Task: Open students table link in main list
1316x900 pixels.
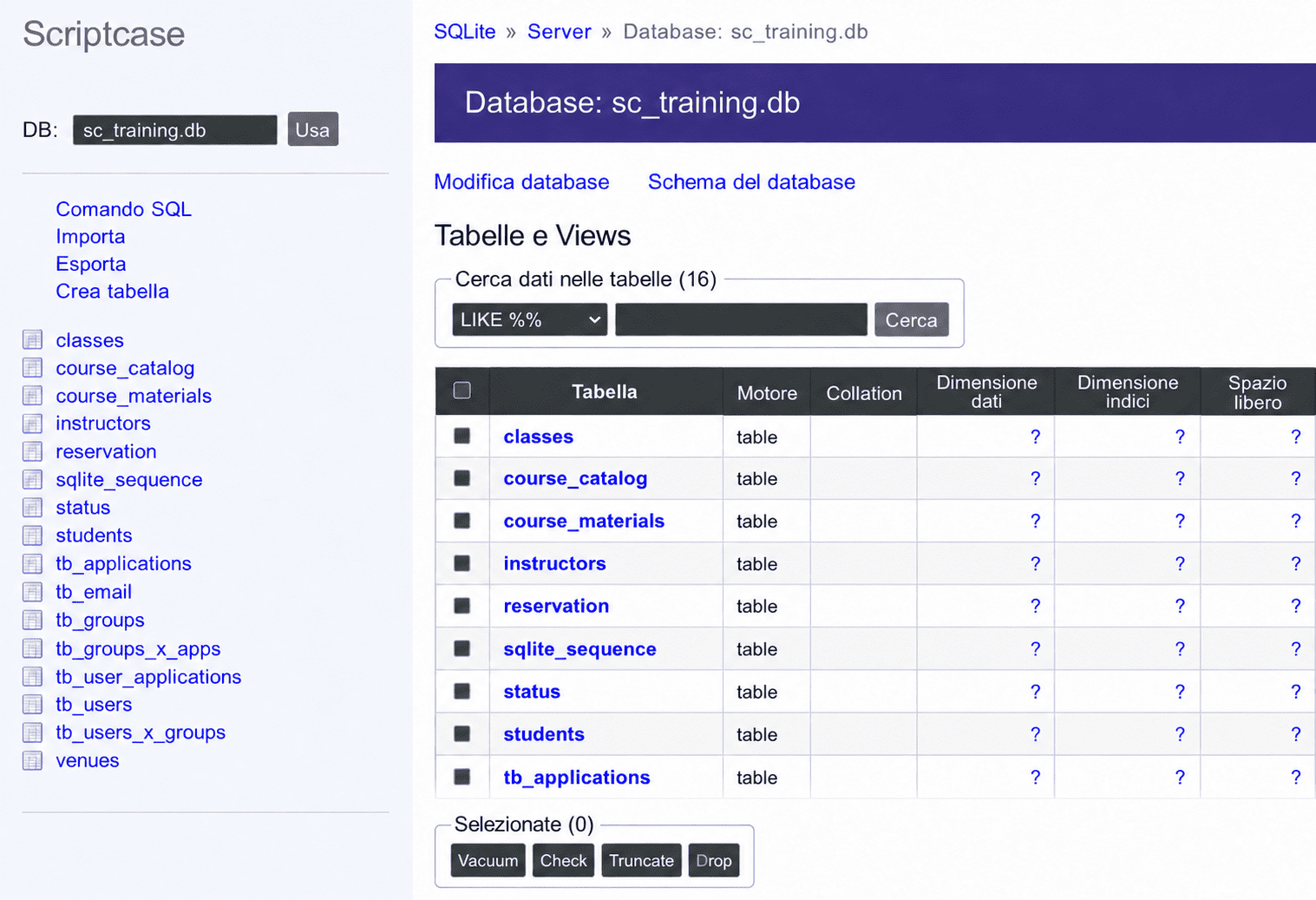Action: (544, 734)
